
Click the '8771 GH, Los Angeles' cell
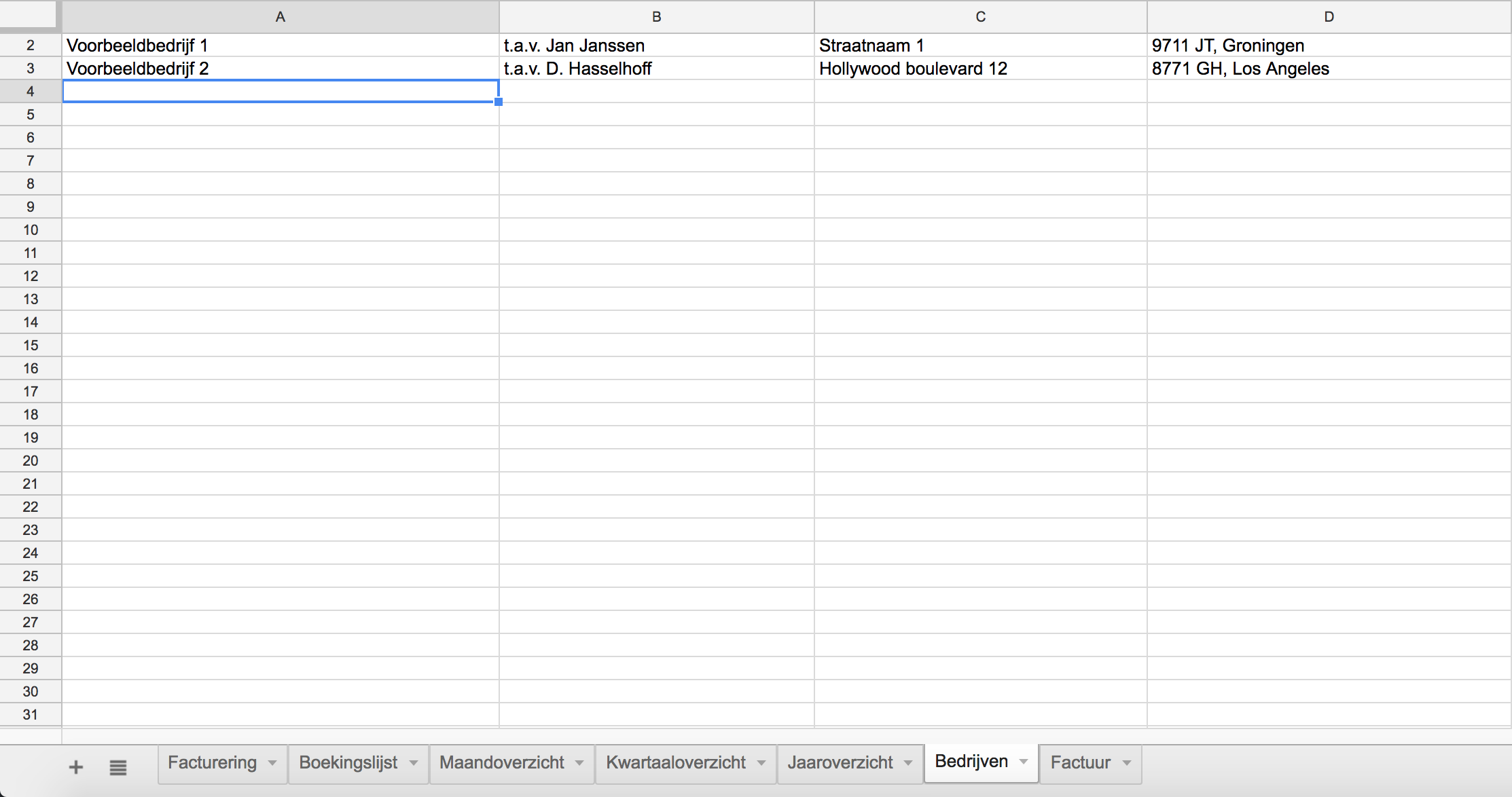pos(1329,69)
